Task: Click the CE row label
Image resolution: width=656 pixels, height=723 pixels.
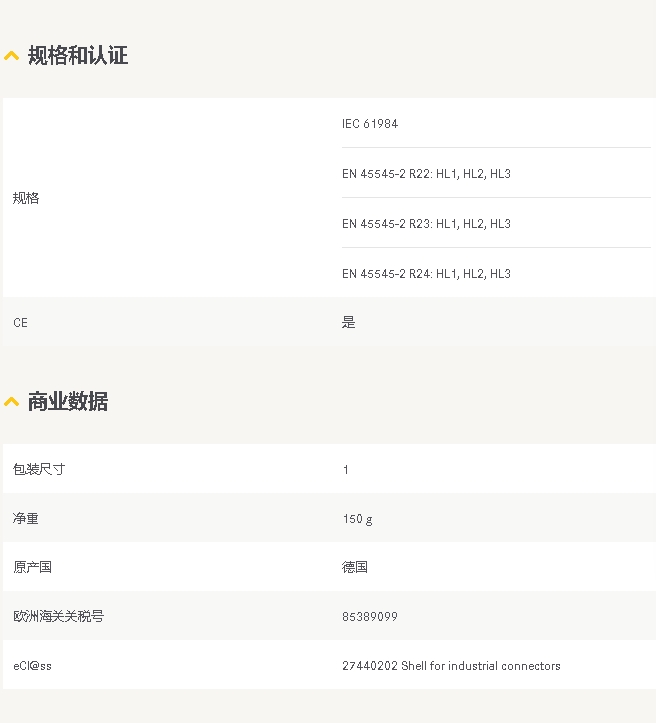Action: (x=20, y=323)
